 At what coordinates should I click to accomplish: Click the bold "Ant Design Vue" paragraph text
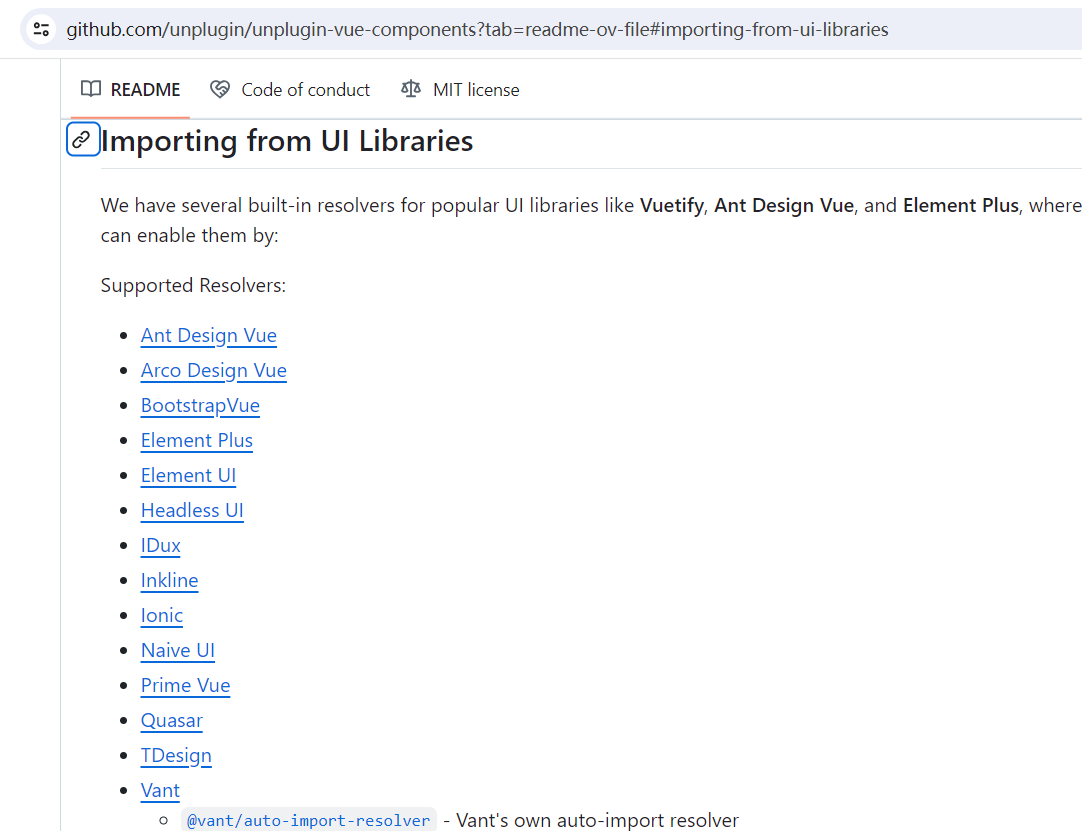[x=784, y=206]
